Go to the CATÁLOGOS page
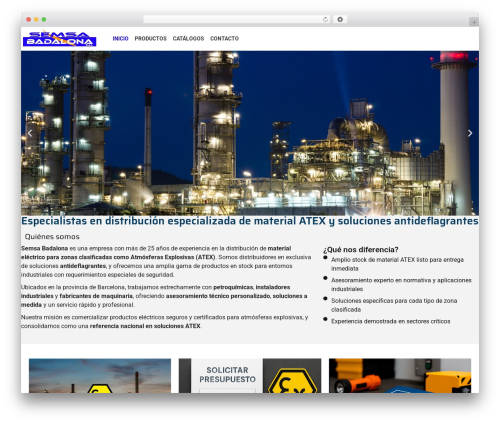This screenshot has height=423, width=500. [x=188, y=39]
